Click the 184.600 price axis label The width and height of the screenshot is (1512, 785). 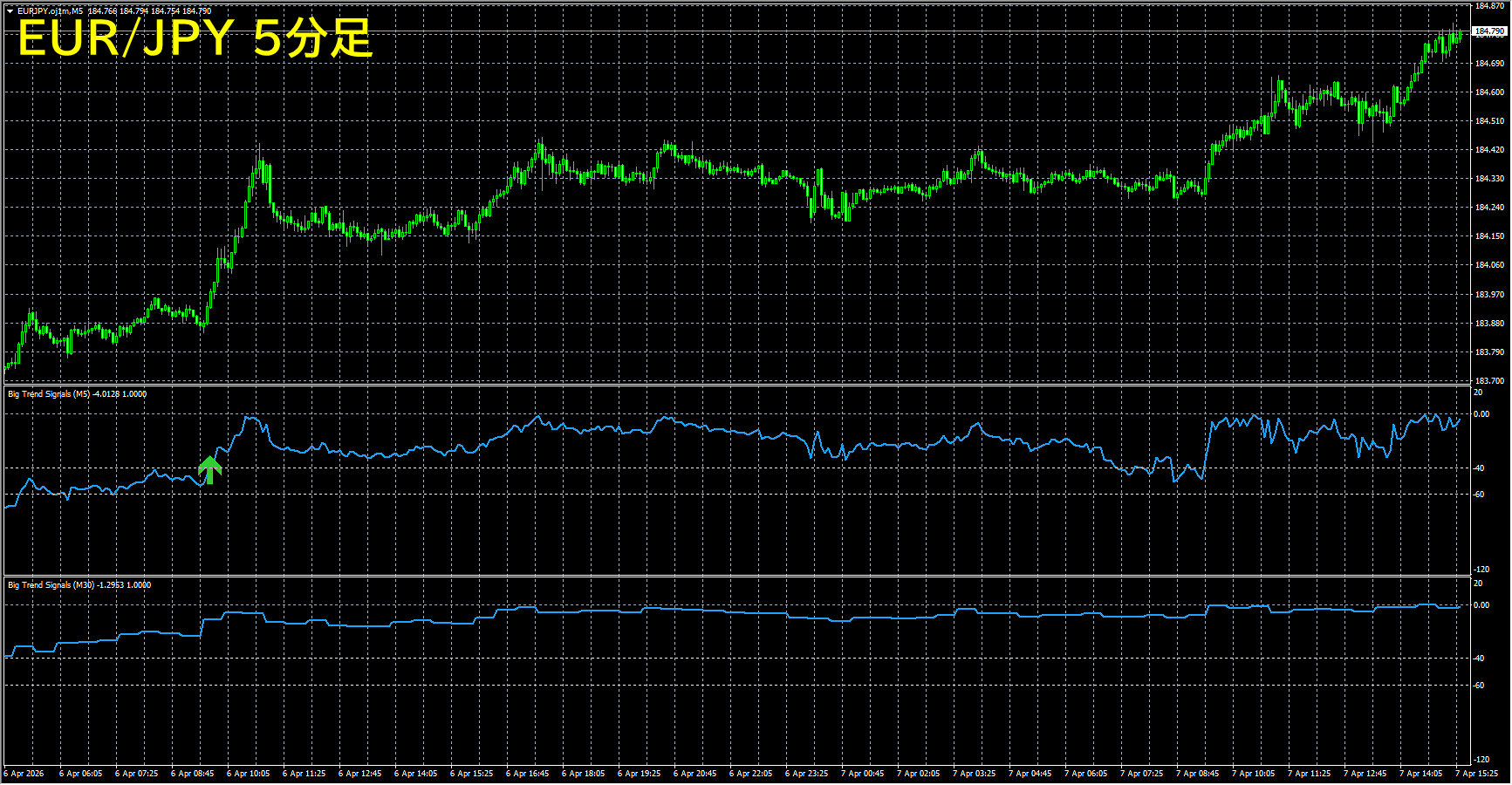point(1489,92)
